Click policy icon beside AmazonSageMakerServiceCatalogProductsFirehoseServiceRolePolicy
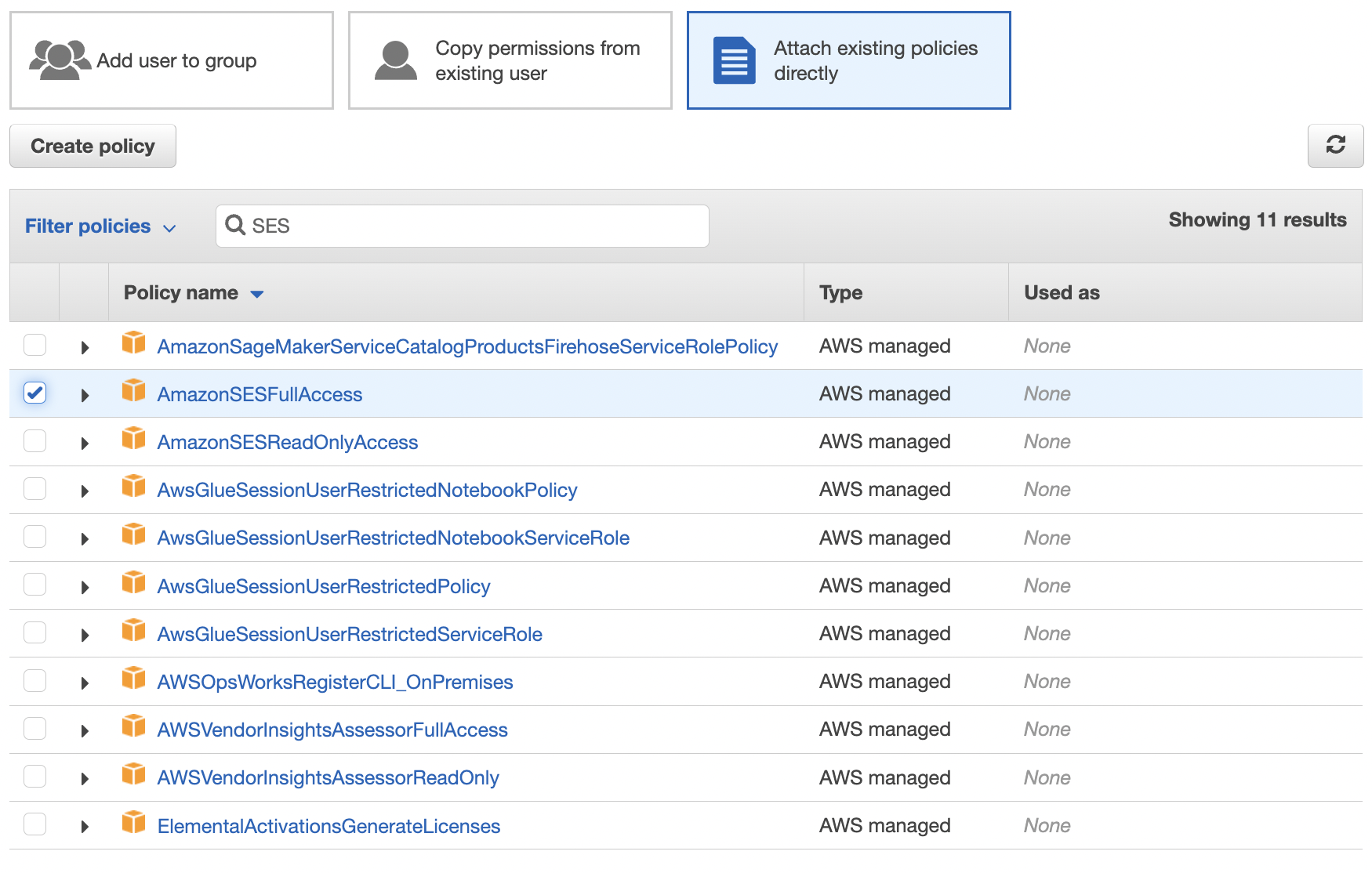1372x873 pixels. pos(134,342)
